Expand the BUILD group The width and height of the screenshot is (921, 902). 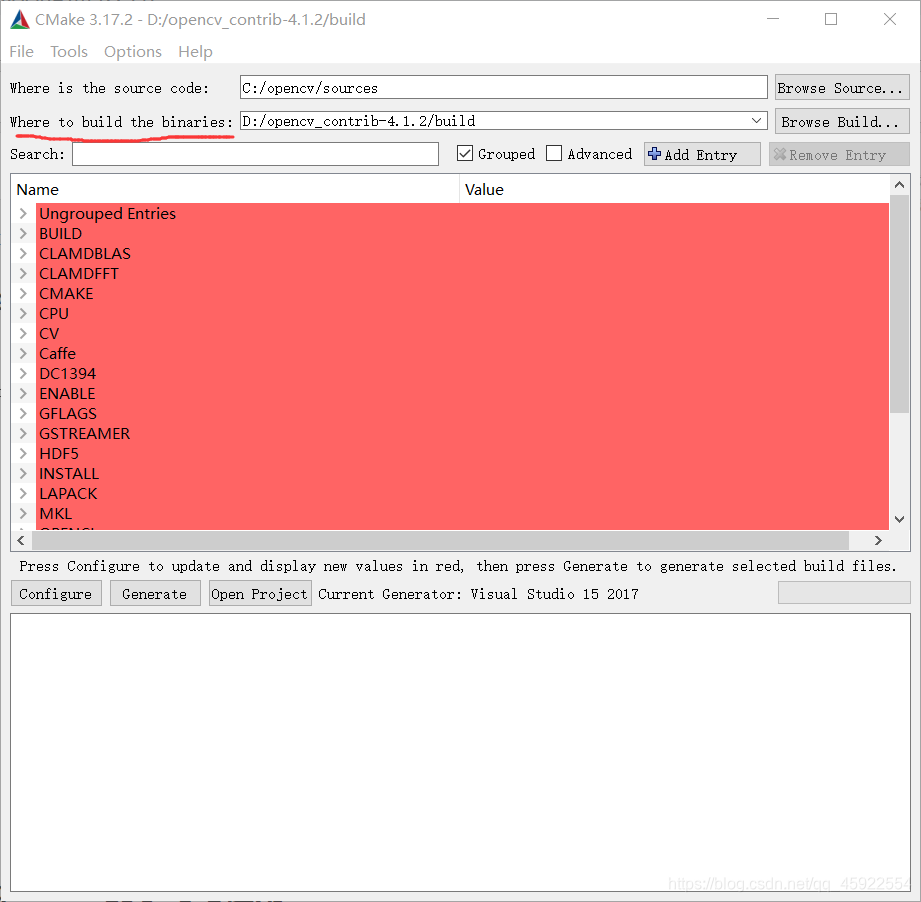(x=23, y=233)
